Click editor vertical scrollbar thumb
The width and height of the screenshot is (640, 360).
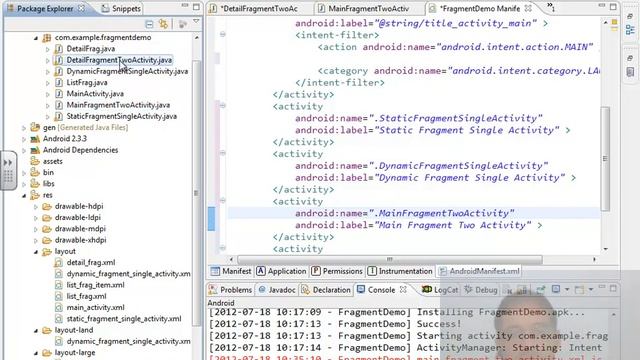605,159
